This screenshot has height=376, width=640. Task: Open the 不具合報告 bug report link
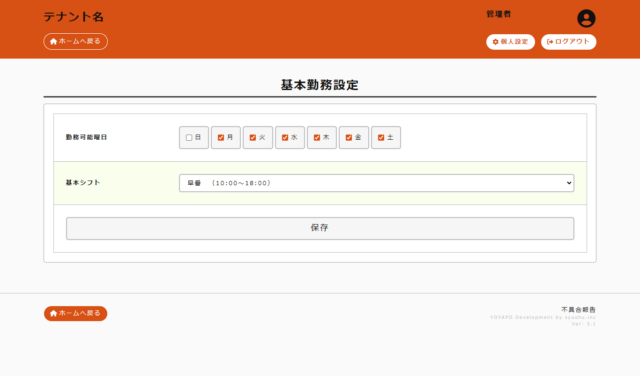tap(578, 309)
